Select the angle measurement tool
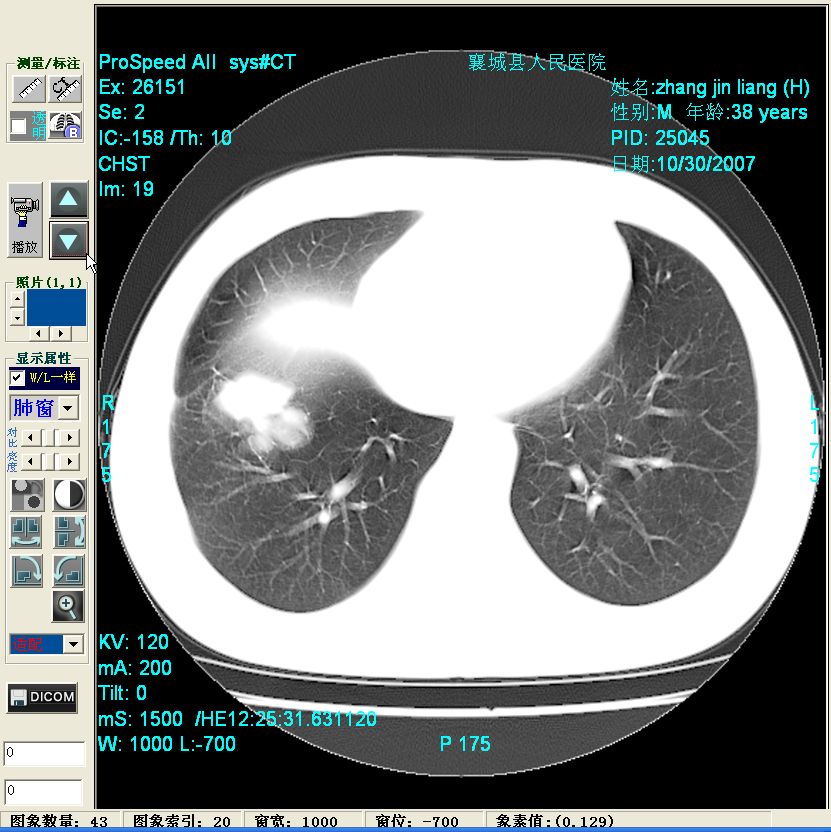 (66, 88)
